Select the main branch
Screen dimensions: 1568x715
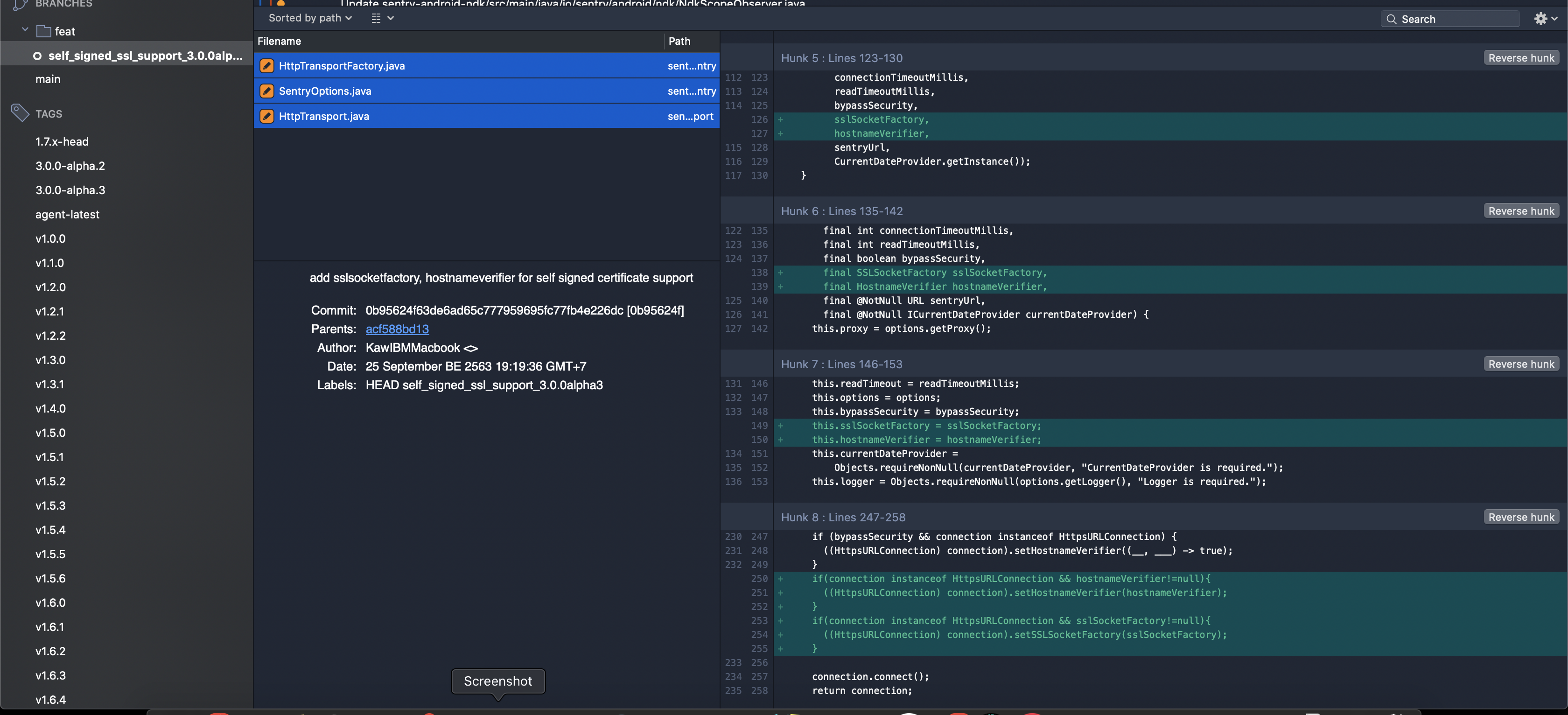pyautogui.click(x=48, y=79)
